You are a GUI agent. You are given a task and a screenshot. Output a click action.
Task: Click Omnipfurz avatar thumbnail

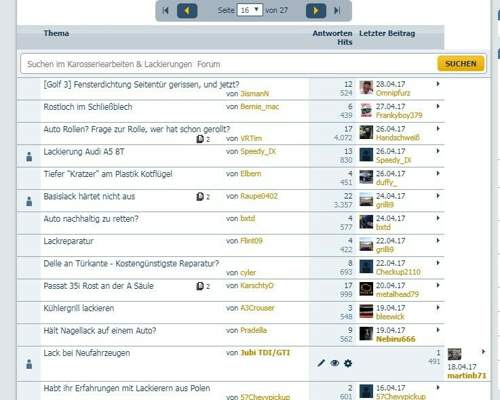click(366, 88)
